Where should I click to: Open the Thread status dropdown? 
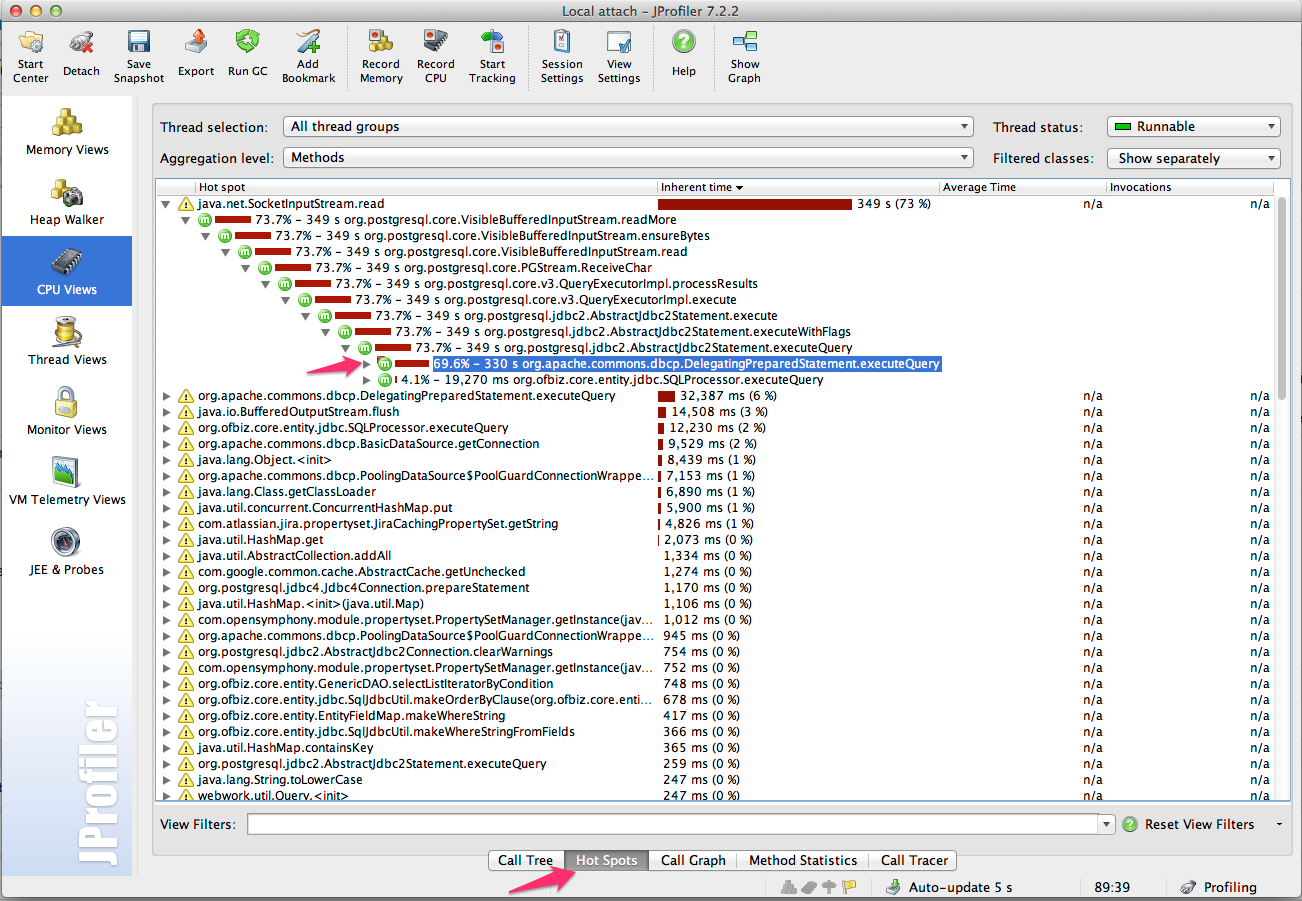click(1194, 127)
